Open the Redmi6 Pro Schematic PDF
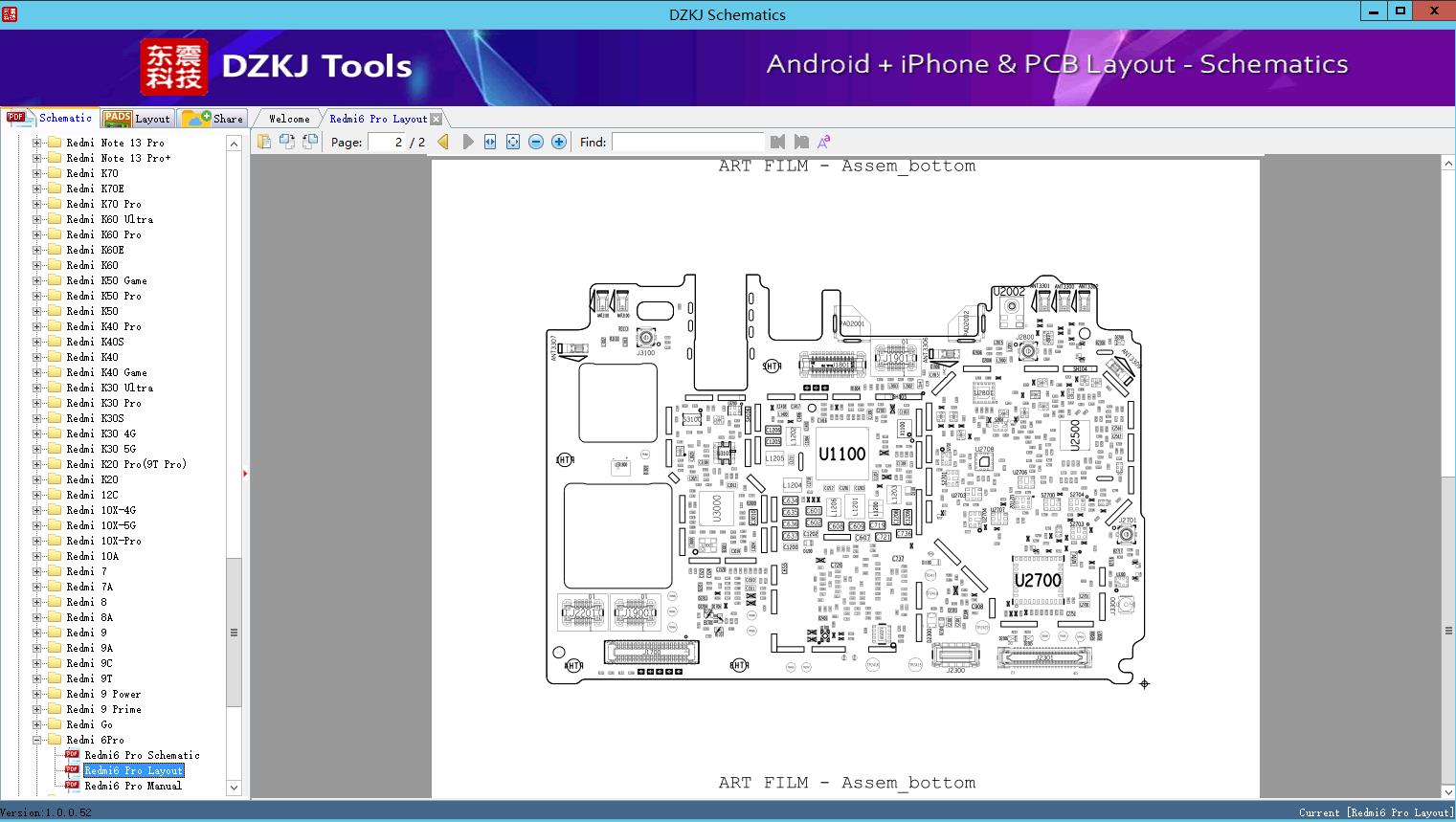Viewport: 1456px width, 822px height. tap(143, 755)
